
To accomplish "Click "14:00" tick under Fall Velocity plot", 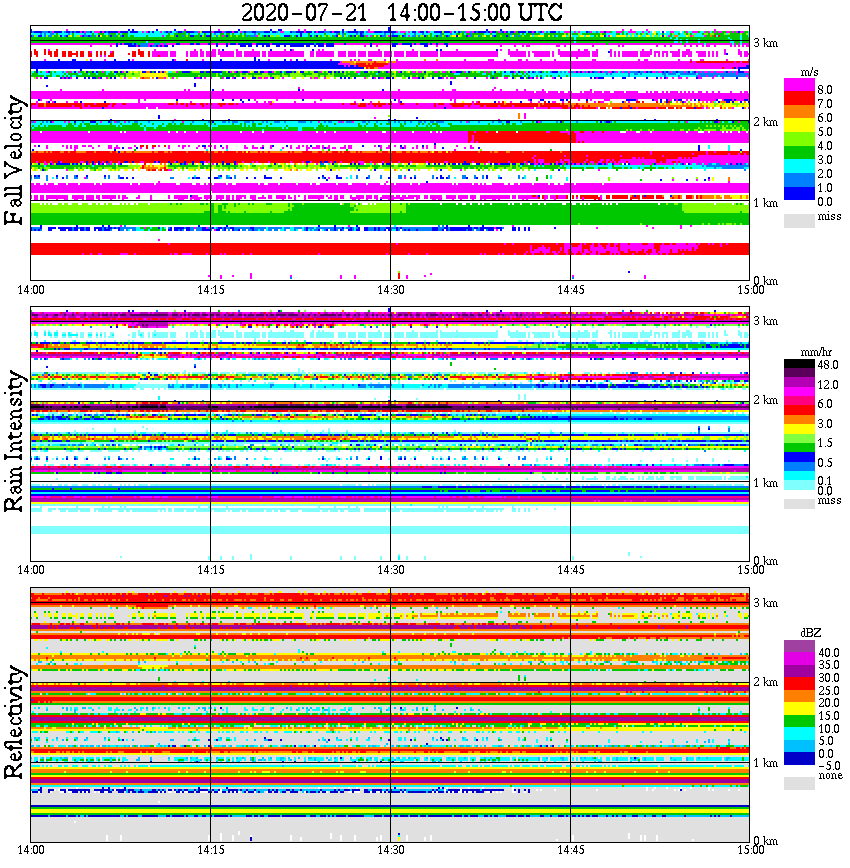I will [30, 290].
